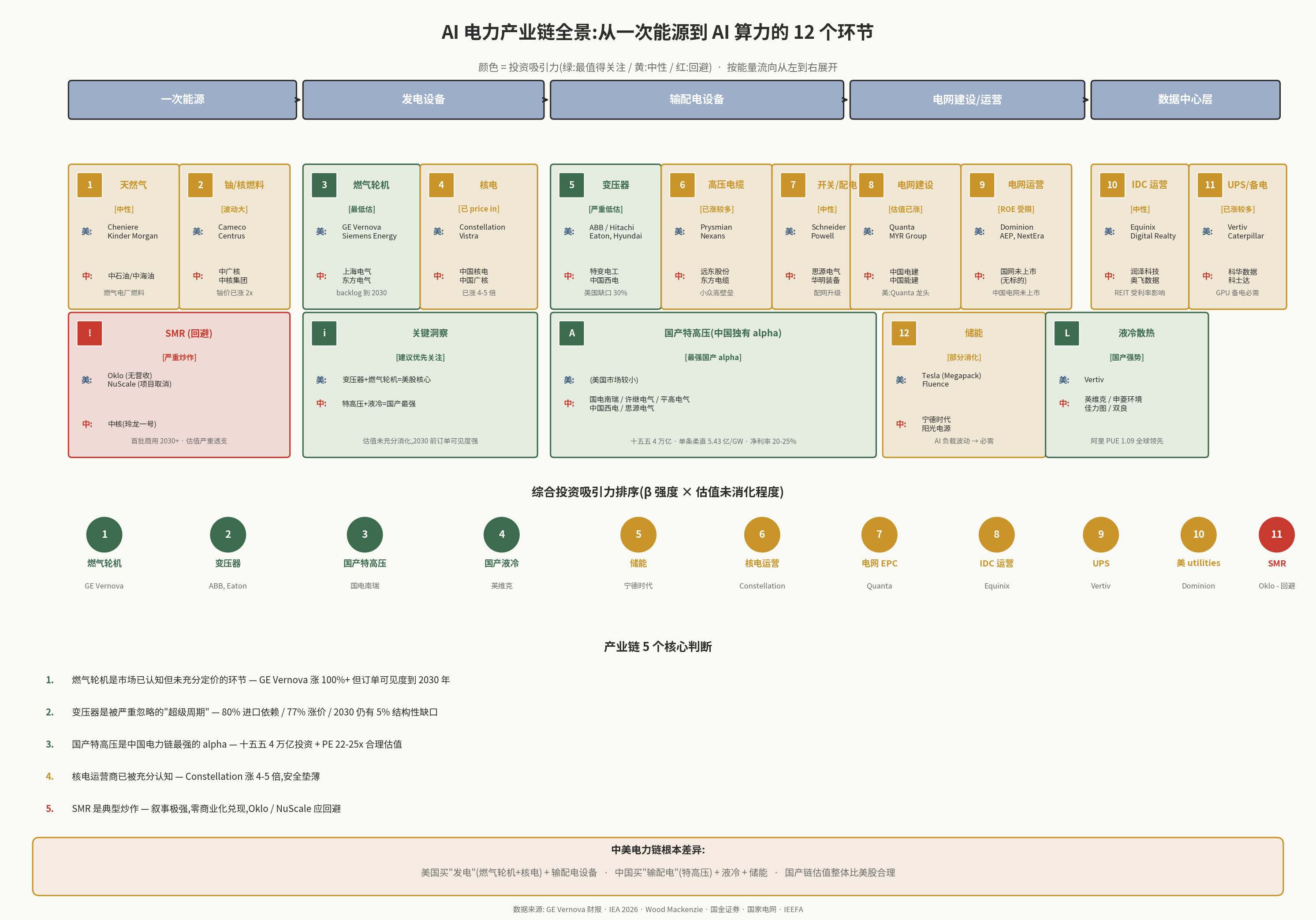Click 'Constellation' under the 核电运营 ranking
The height and width of the screenshot is (920, 1316).
pos(762,586)
